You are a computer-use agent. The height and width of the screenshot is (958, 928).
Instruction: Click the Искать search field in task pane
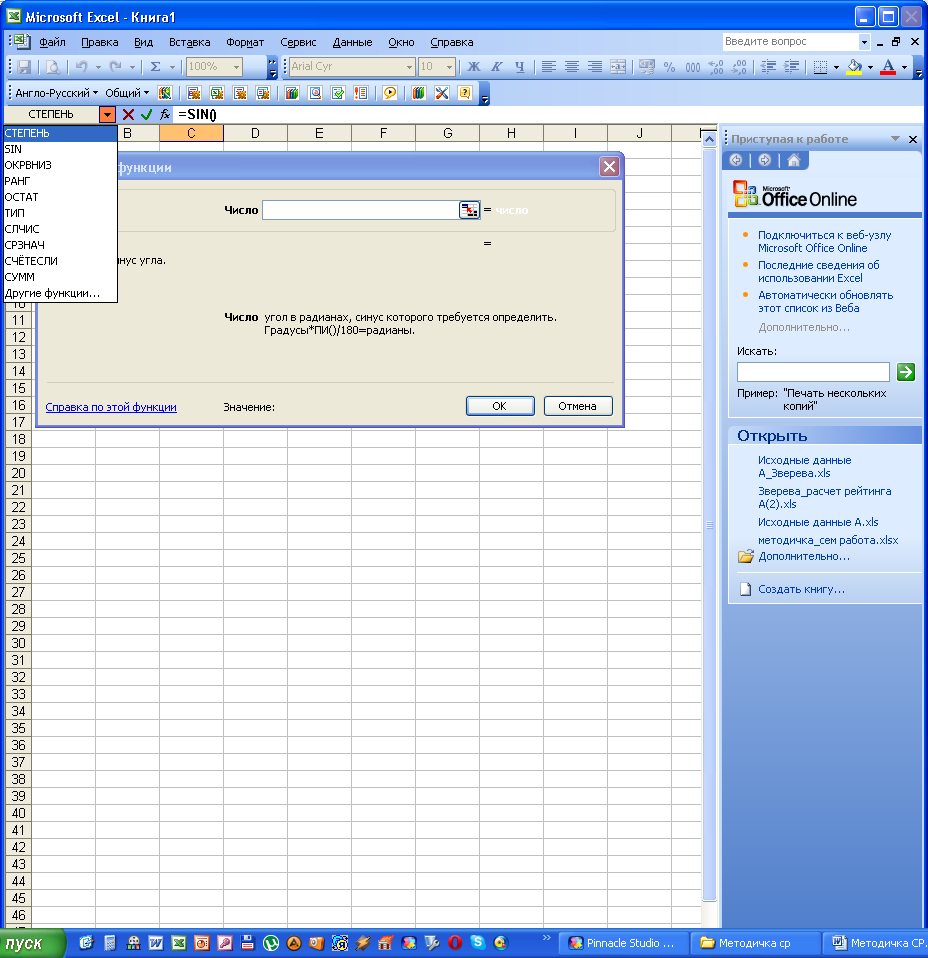(x=813, y=371)
